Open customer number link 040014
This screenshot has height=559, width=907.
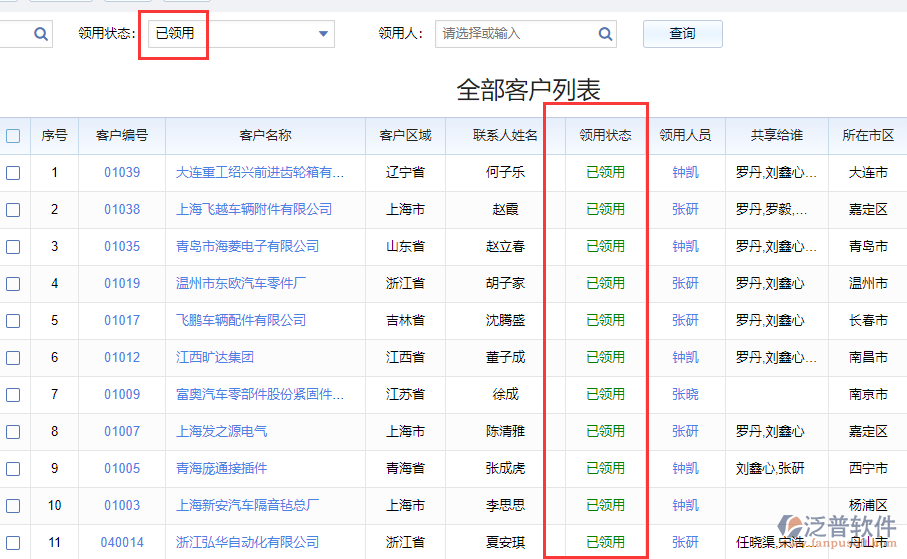(122, 543)
